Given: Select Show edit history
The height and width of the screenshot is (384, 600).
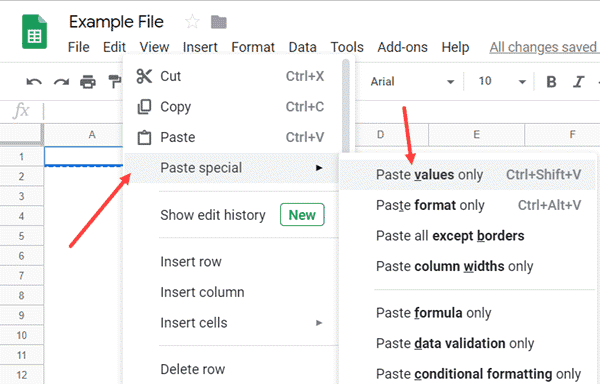Looking at the screenshot, I should pos(231,215).
